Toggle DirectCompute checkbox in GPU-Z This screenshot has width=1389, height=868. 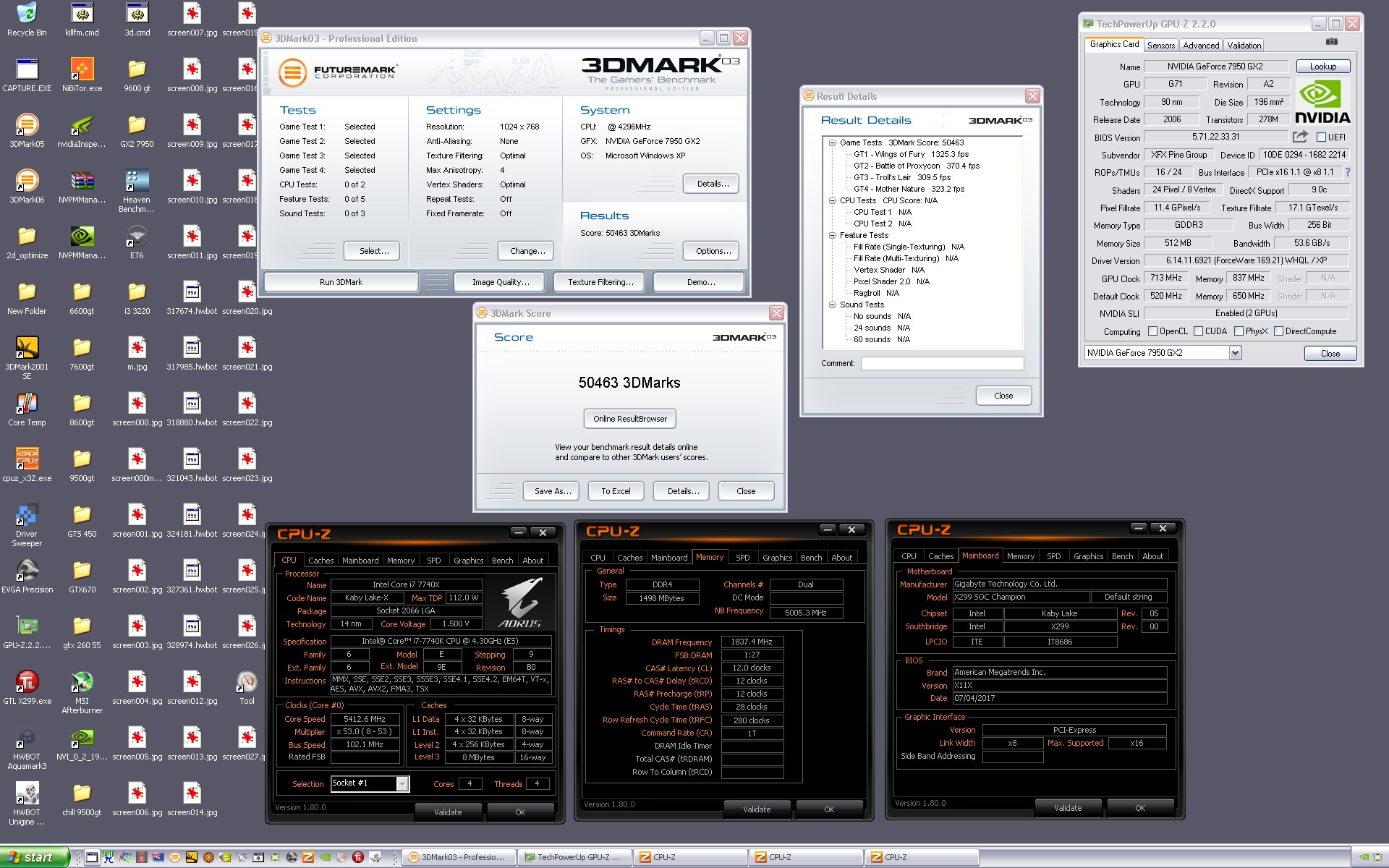point(1278,331)
